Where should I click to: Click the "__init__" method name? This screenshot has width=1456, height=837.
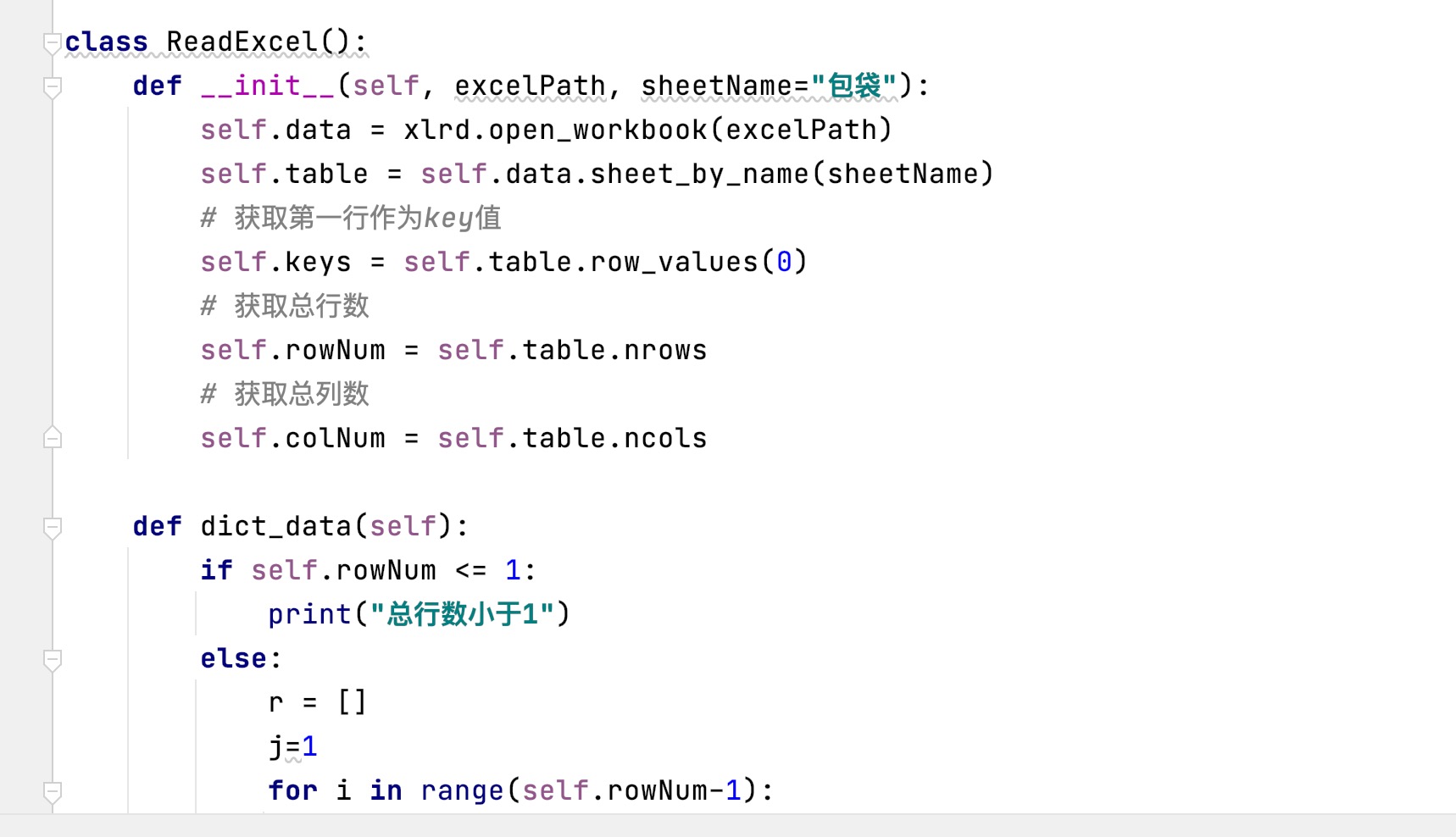pyautogui.click(x=268, y=86)
